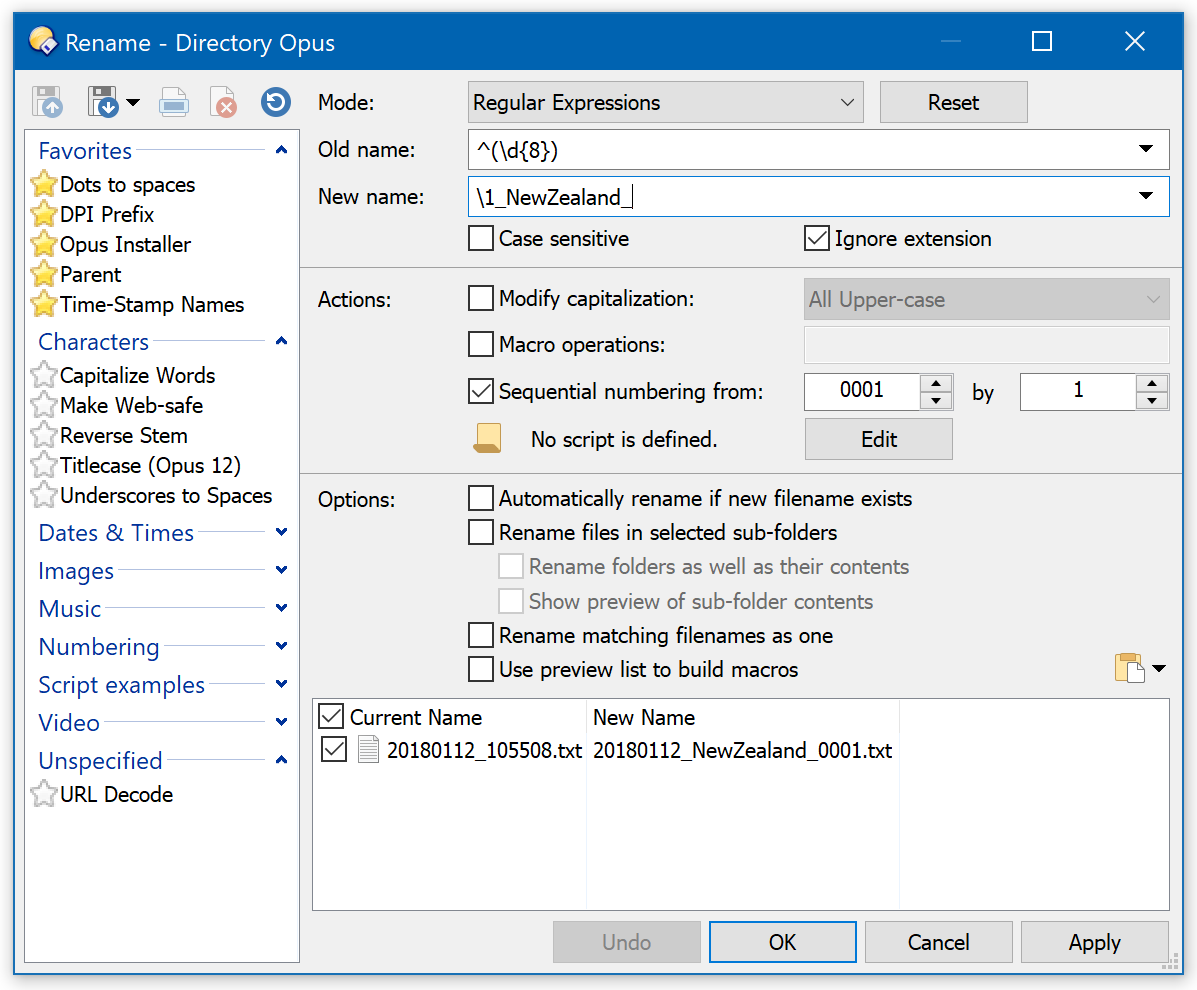Increase the sequential numbering start value
The width and height of the screenshot is (1197, 990).
936,382
